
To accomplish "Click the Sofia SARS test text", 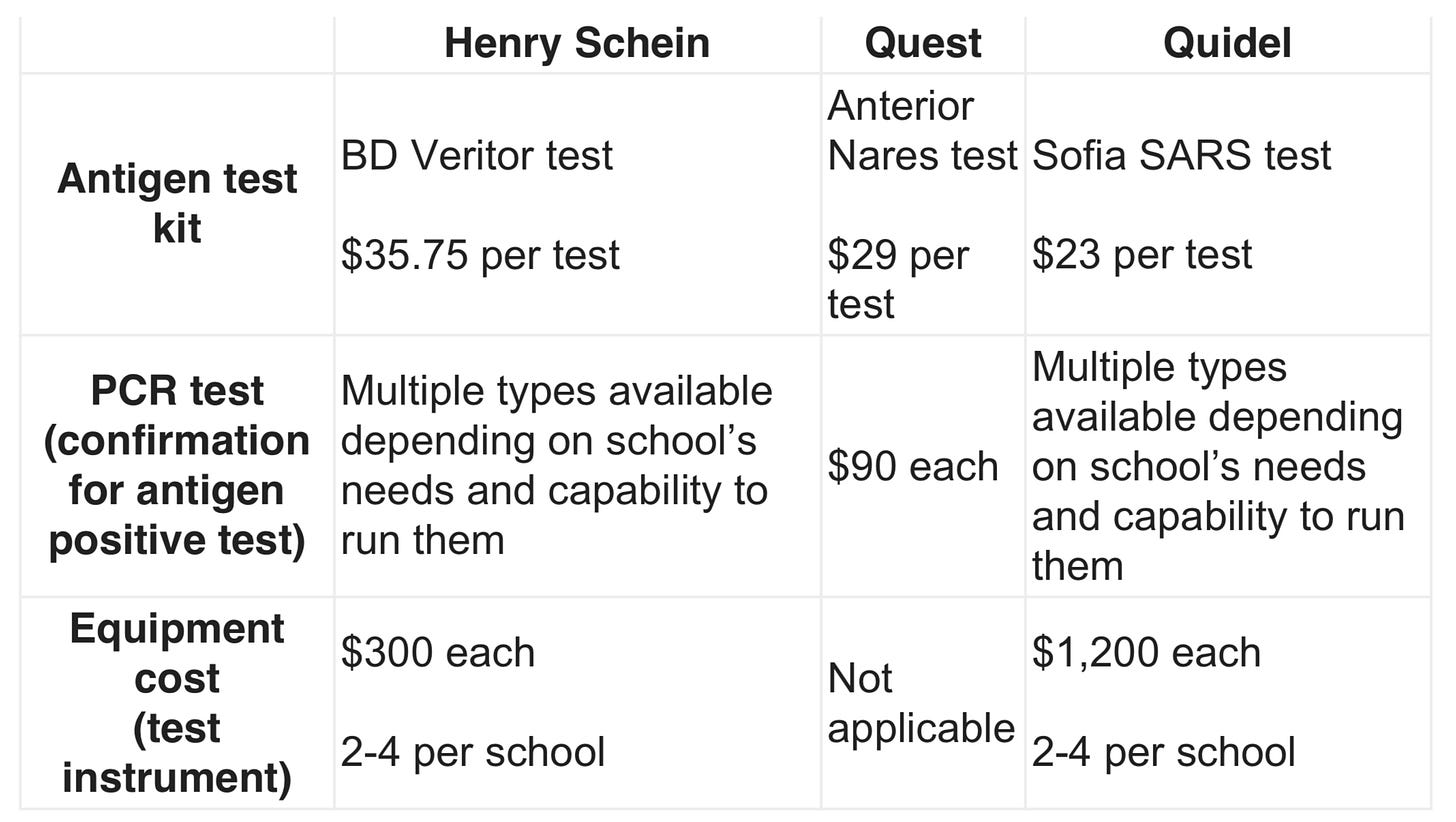I will 1181,155.
